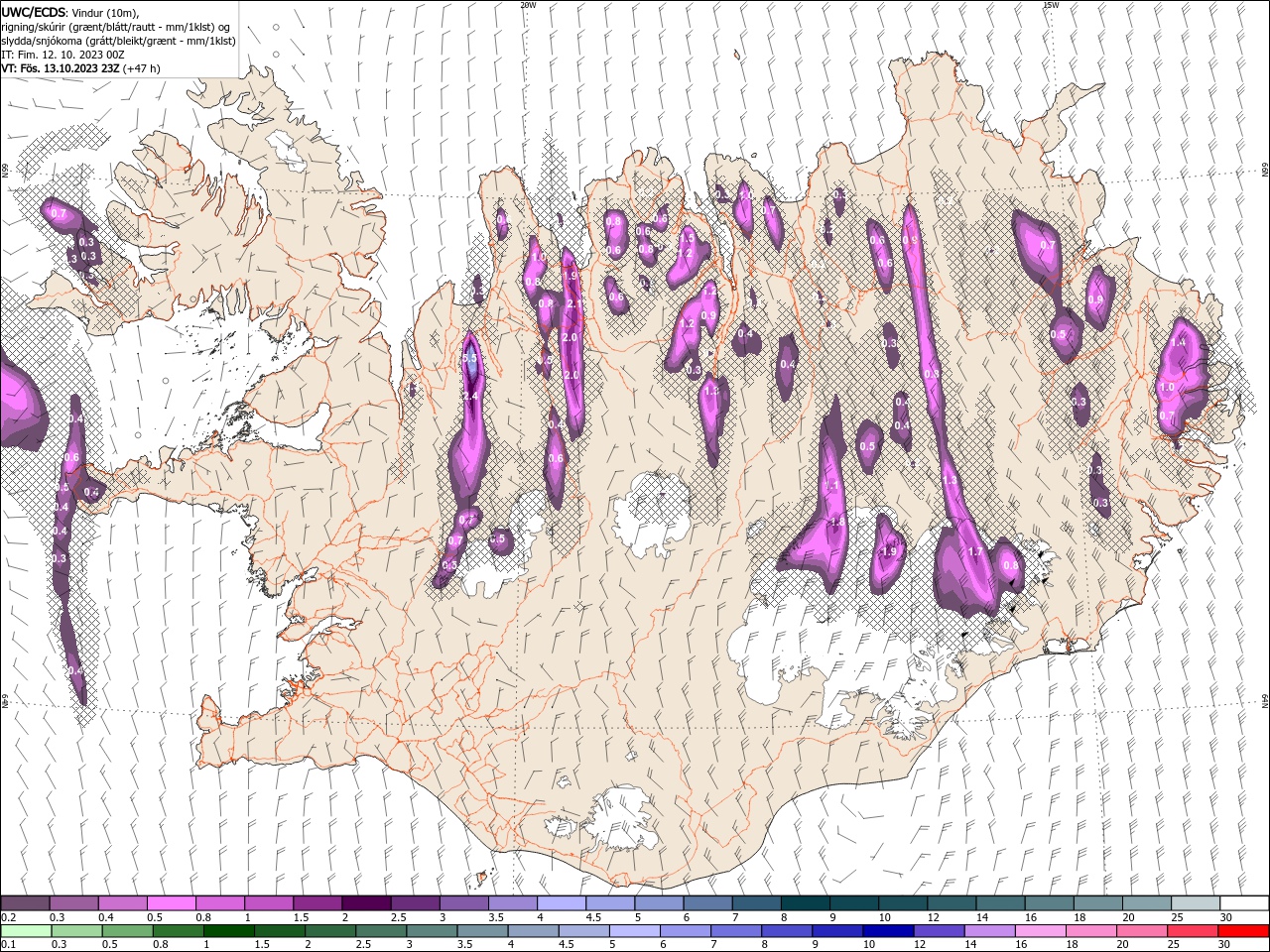The height and width of the screenshot is (952, 1270).
Task: Pick bright red bottom legend swatch above 30
Action: point(1242,931)
